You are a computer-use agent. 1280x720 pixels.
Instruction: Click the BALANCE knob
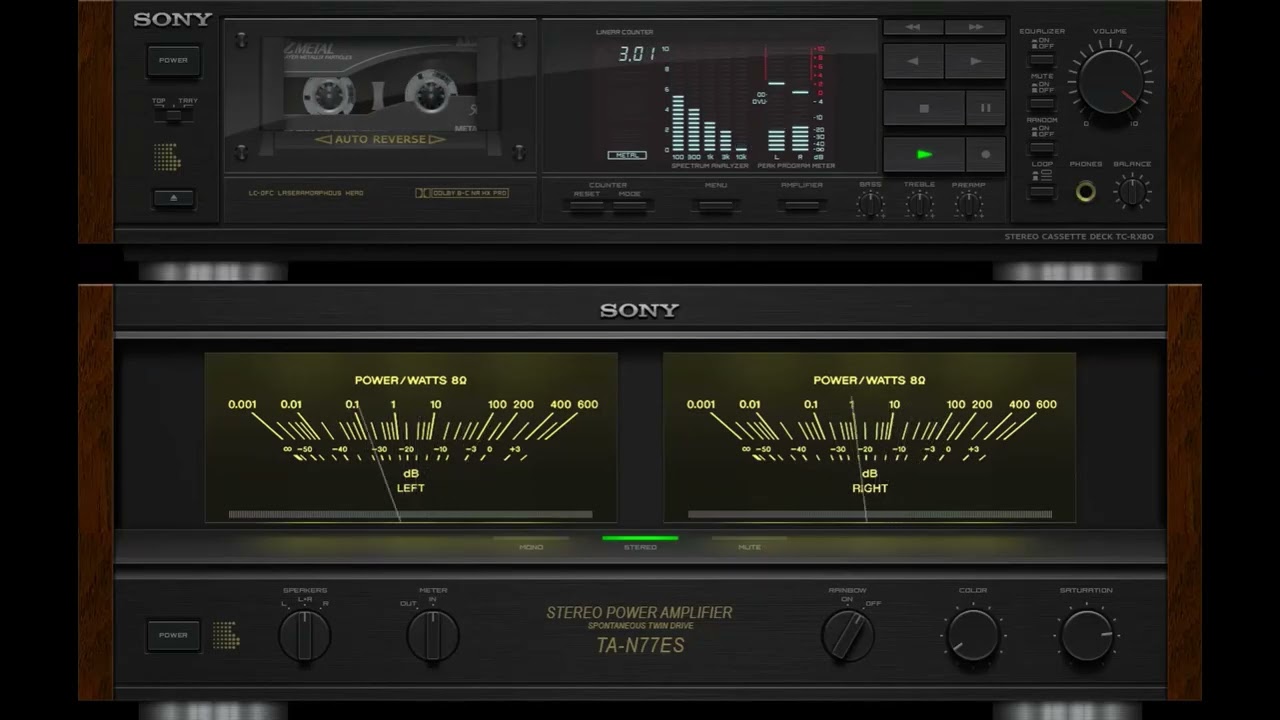pyautogui.click(x=1132, y=191)
